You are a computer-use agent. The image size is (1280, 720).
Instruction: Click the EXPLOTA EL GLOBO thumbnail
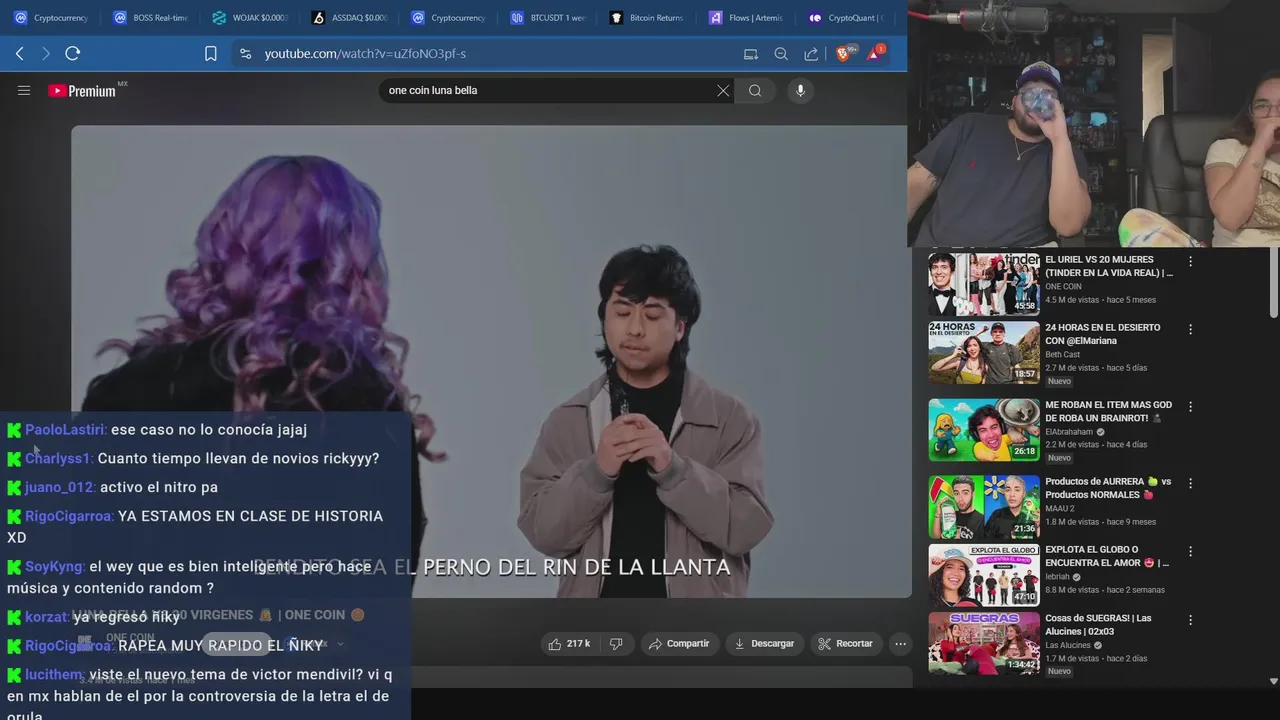point(984,574)
